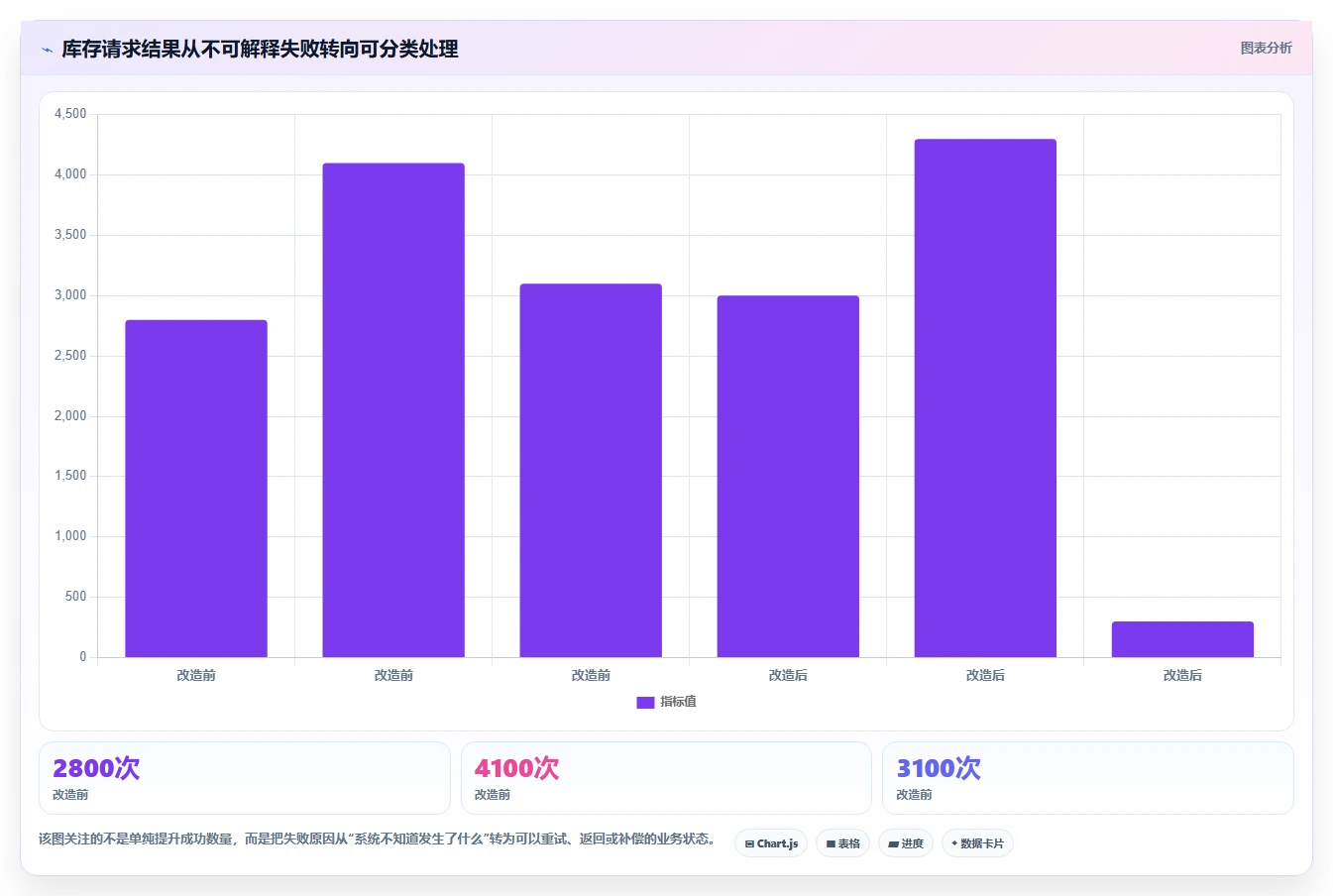Click the lightning icon beside the chart title
Screen dimensions: 1333x896
click(47, 50)
